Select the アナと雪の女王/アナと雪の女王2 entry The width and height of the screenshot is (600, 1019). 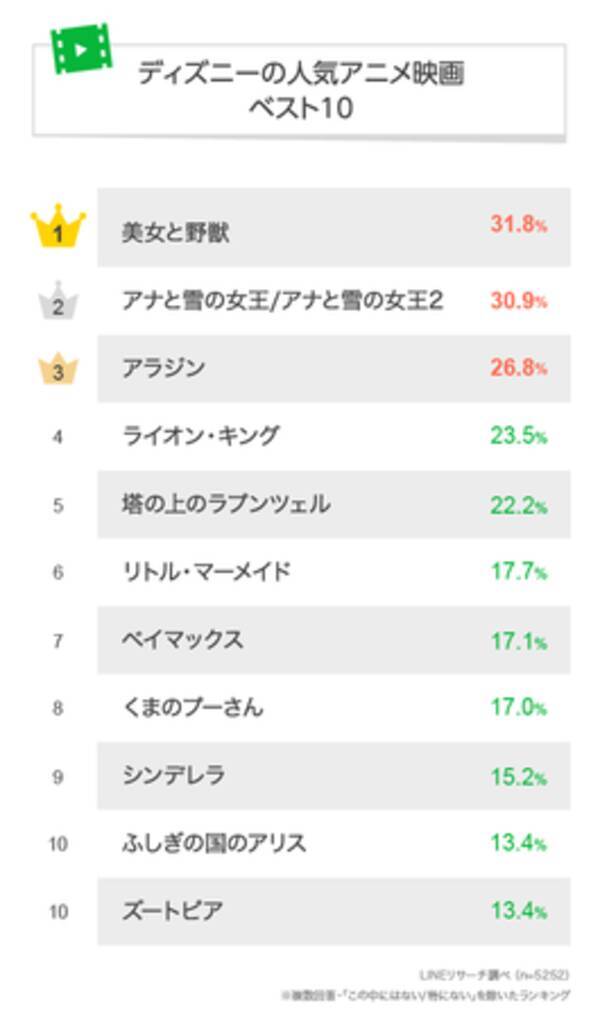click(280, 300)
